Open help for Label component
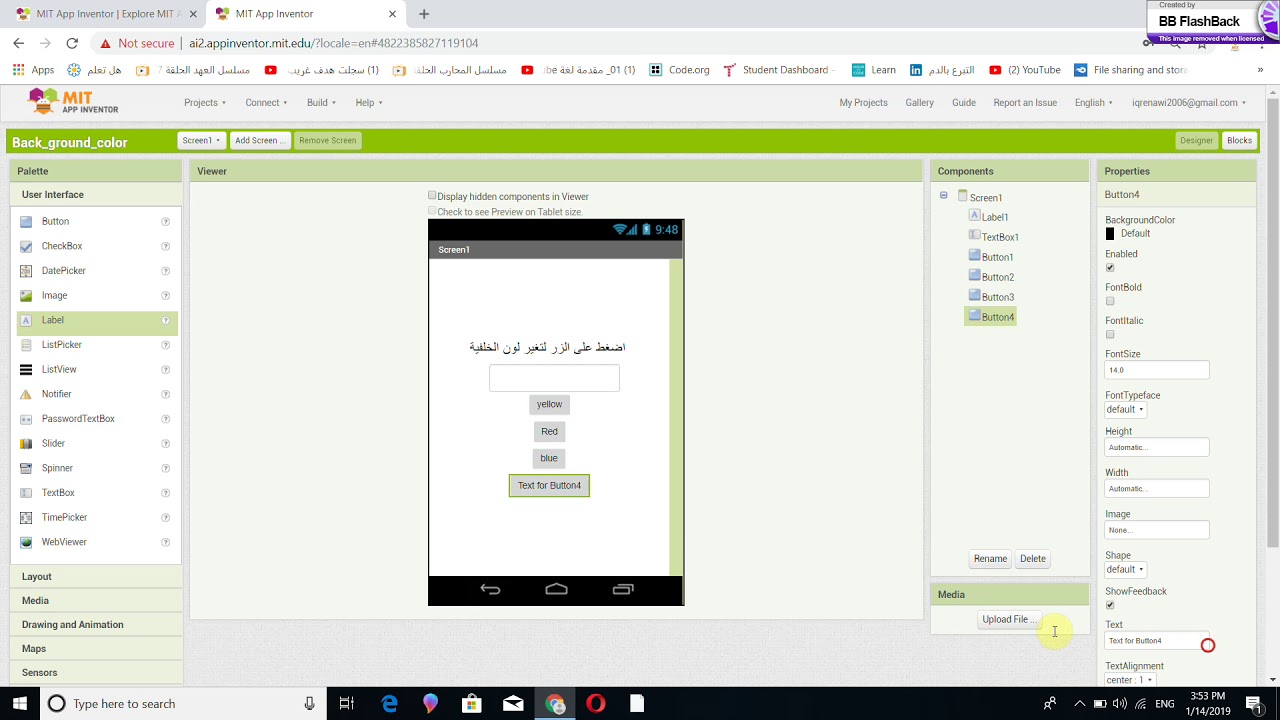 click(x=165, y=320)
